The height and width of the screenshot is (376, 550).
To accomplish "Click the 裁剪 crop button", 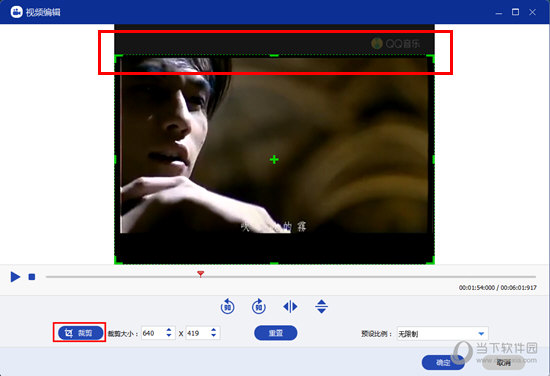I will tap(81, 333).
